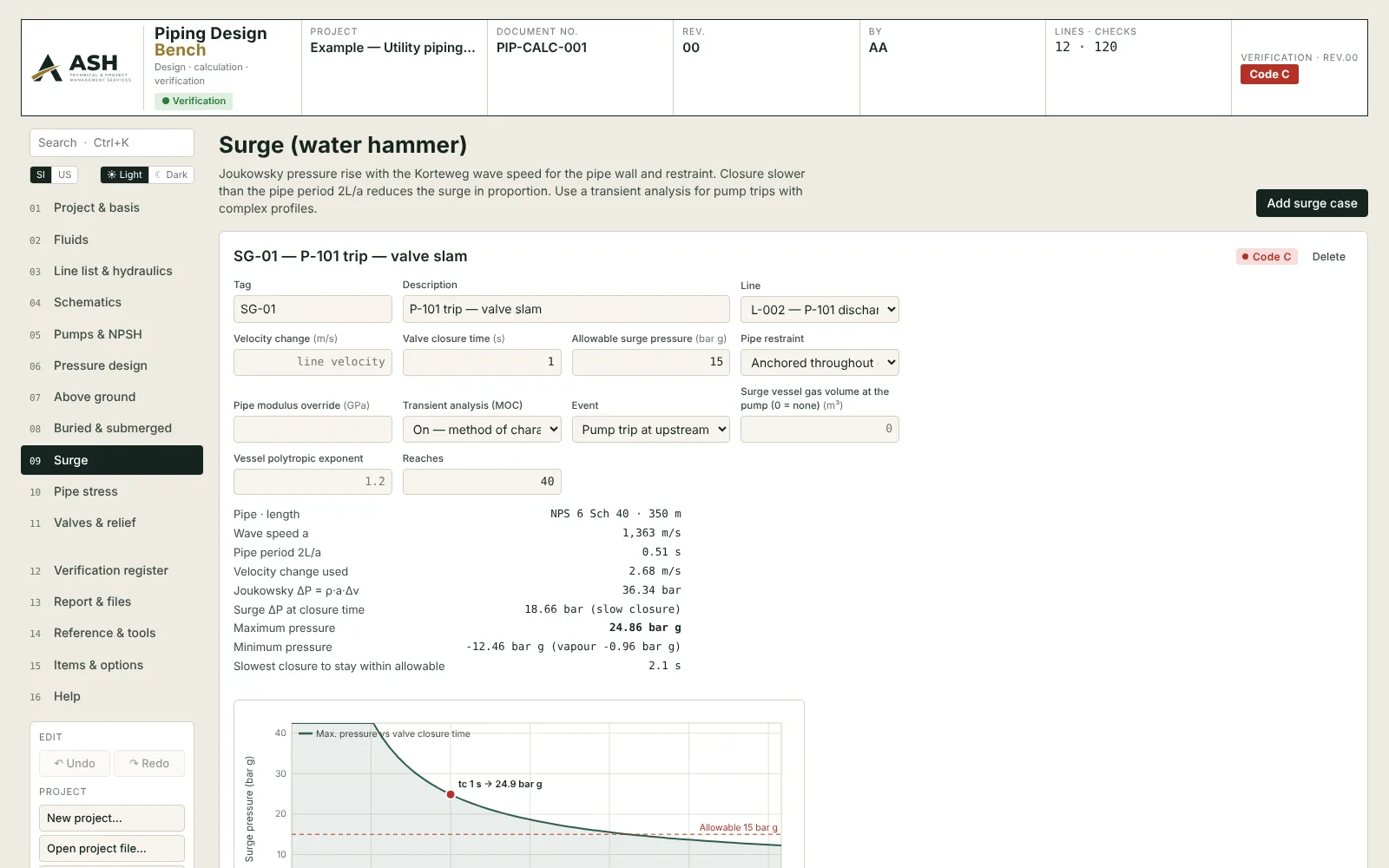Select the Surge nav item
Viewport: 1389px width, 868px height.
coord(112,460)
